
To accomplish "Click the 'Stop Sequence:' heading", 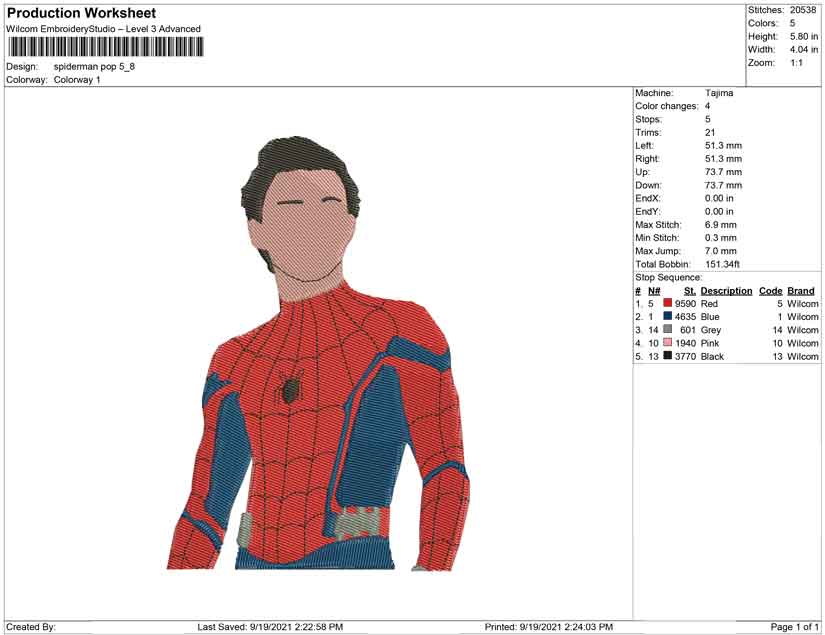I will (668, 277).
